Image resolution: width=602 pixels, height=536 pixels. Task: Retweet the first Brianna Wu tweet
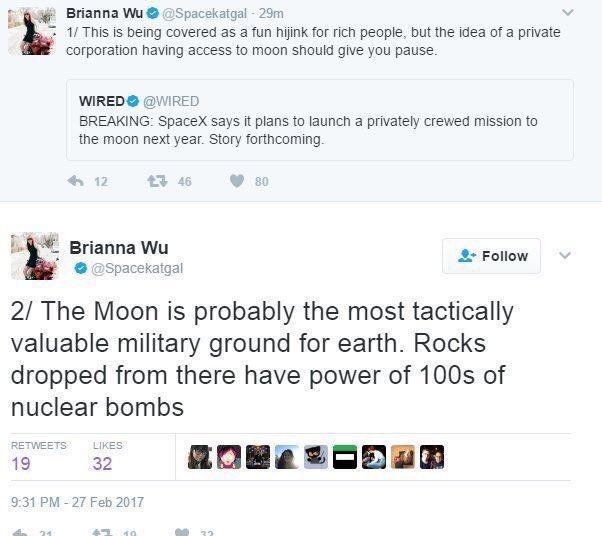tap(157, 181)
